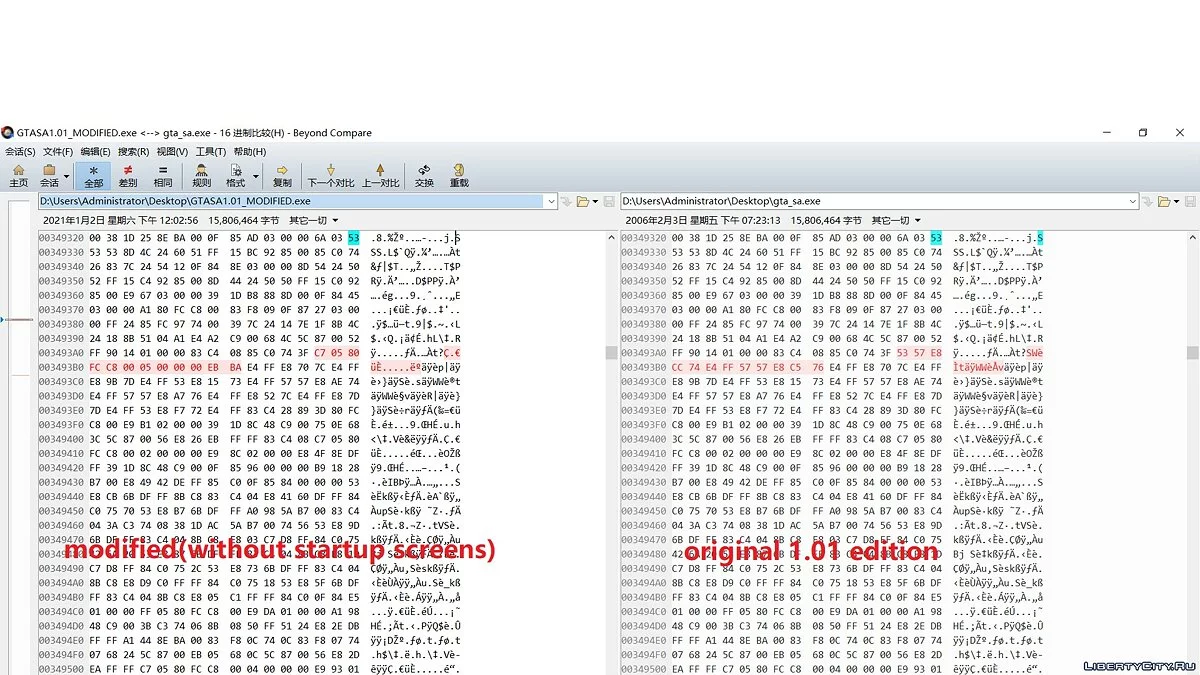This screenshot has width=1200, height=675.
Task: Click the 复制 copy toolbar icon
Action: click(x=282, y=175)
